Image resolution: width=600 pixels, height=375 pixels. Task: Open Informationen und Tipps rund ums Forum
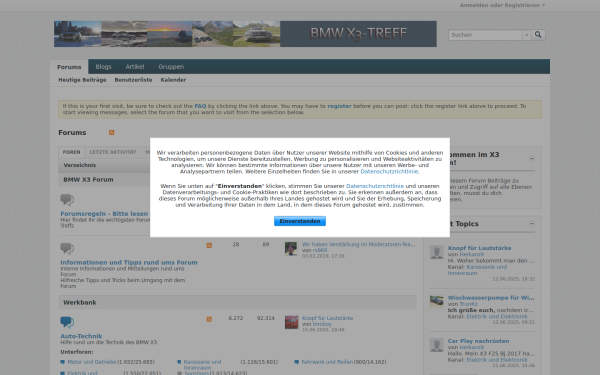click(x=129, y=262)
